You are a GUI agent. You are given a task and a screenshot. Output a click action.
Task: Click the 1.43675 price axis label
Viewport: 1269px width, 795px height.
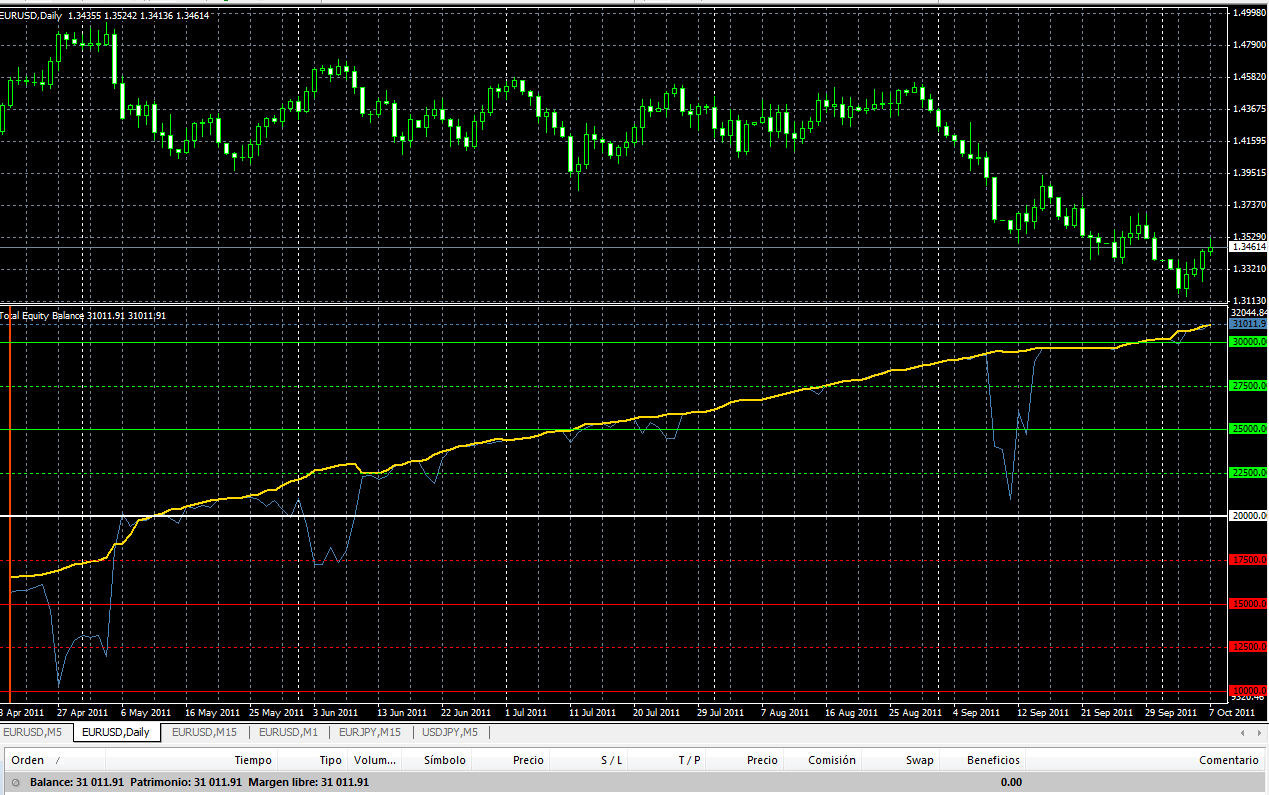point(1249,109)
